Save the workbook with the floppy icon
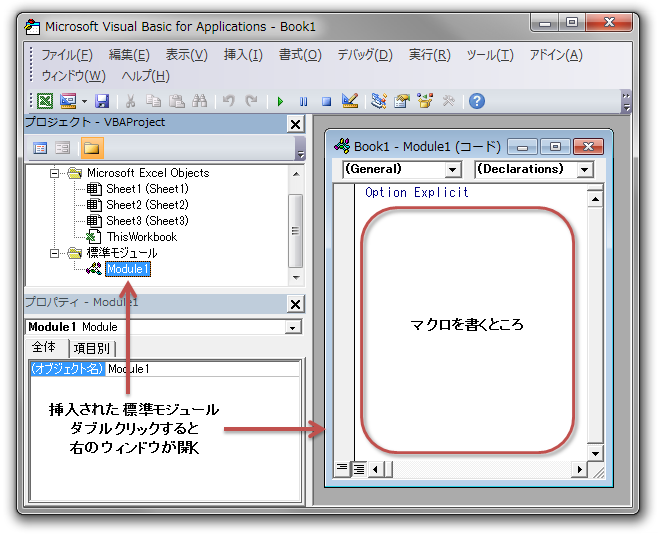This screenshot has width=658, height=534. 102,101
